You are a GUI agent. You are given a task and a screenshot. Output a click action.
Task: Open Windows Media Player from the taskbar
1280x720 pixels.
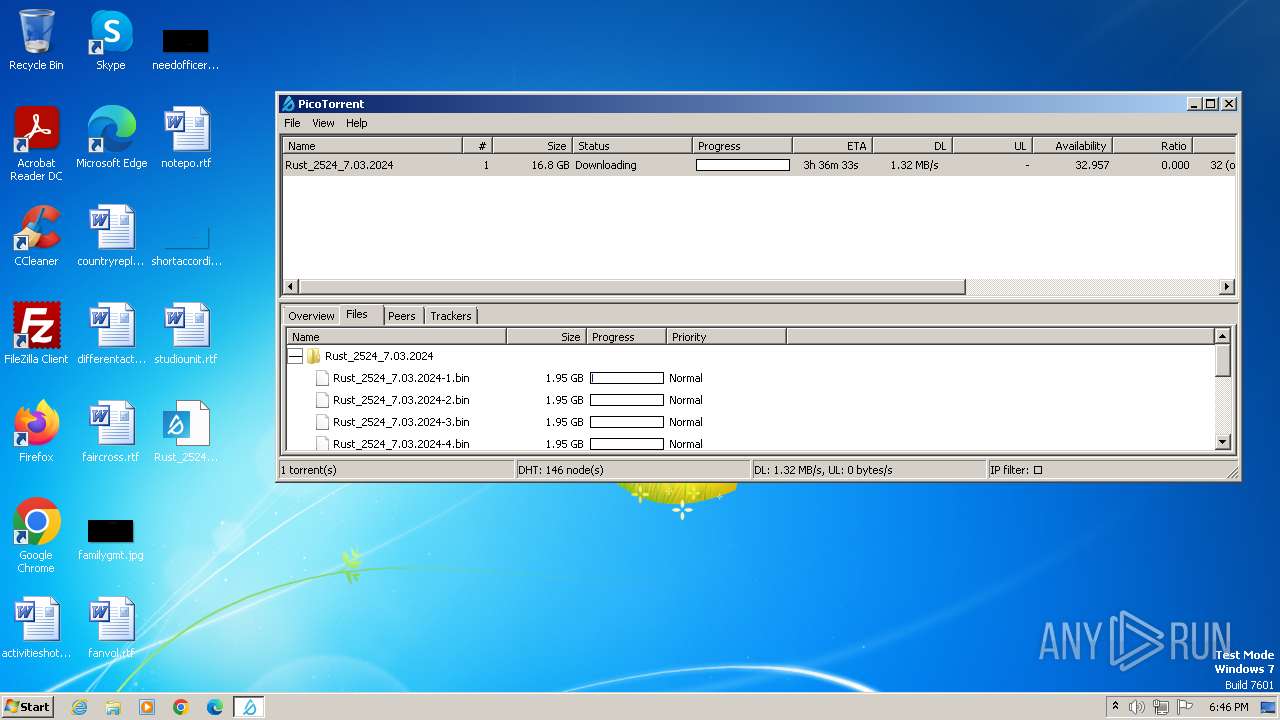pyautogui.click(x=147, y=707)
